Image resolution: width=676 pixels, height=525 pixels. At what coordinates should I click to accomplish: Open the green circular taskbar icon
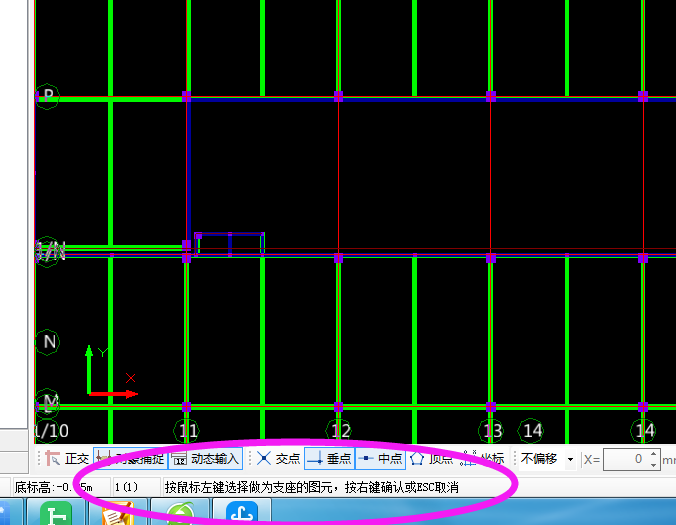(180, 513)
